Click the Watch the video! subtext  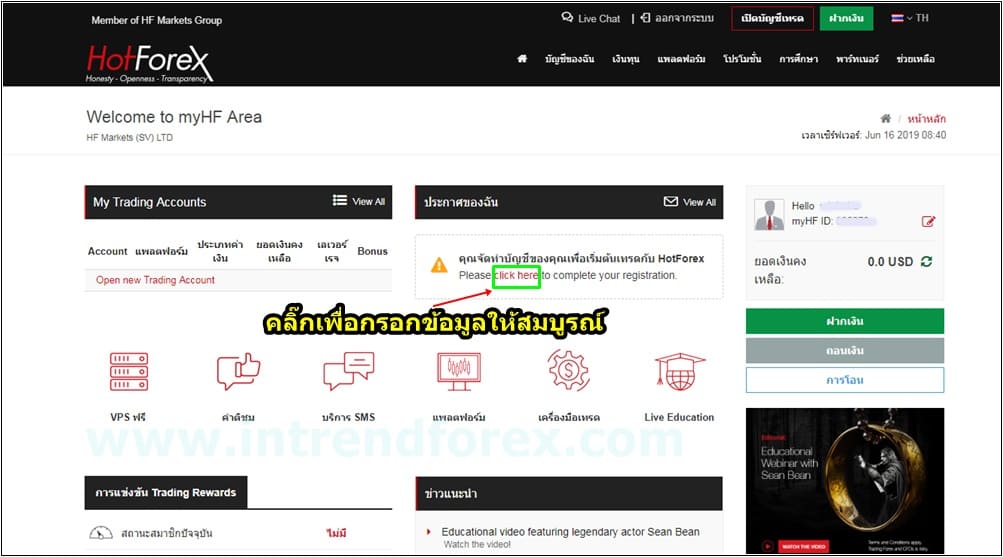point(477,545)
